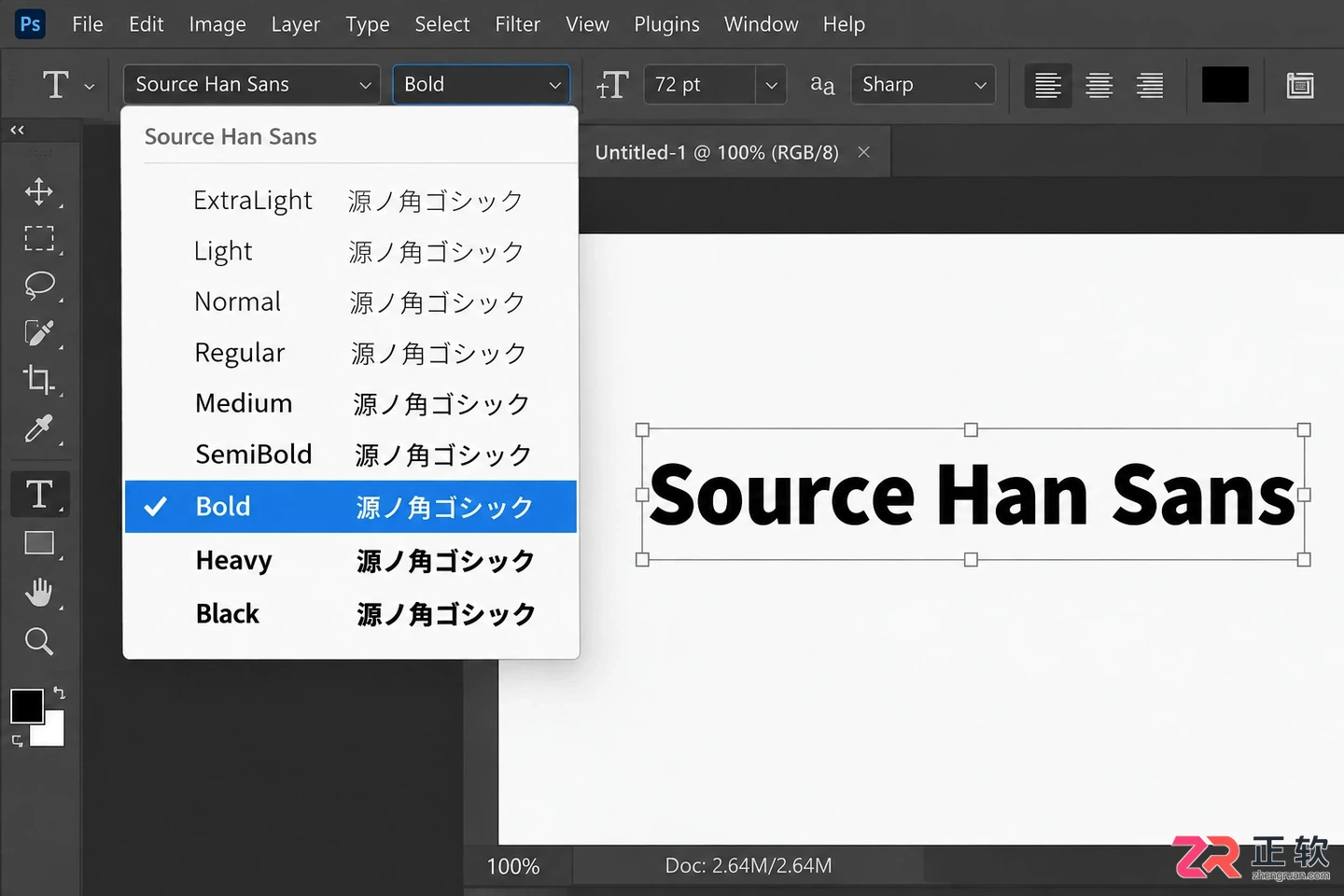This screenshot has width=1344, height=896.
Task: Choose the ExtraLight font weight
Action: 351,201
